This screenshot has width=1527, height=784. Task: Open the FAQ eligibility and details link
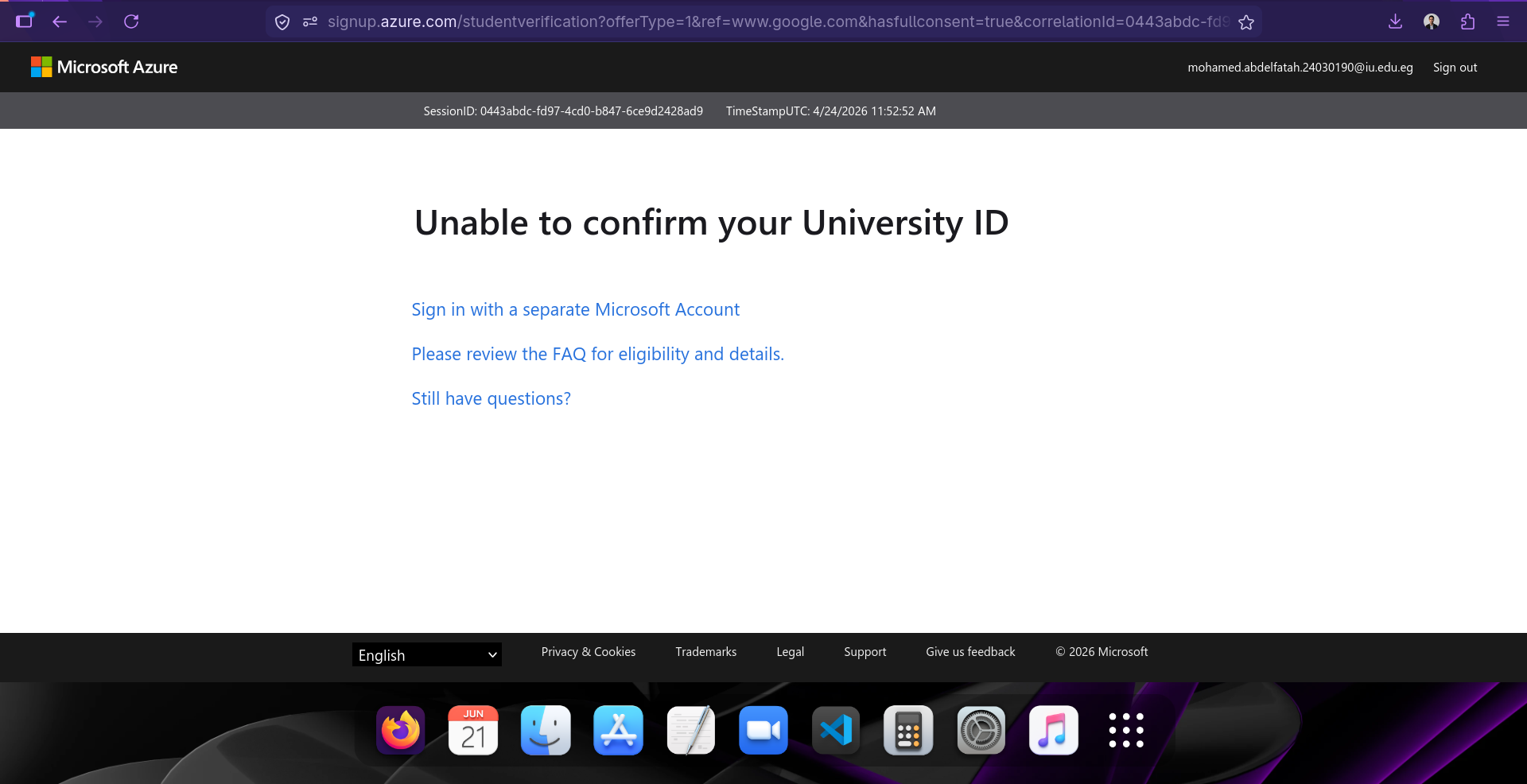[597, 354]
